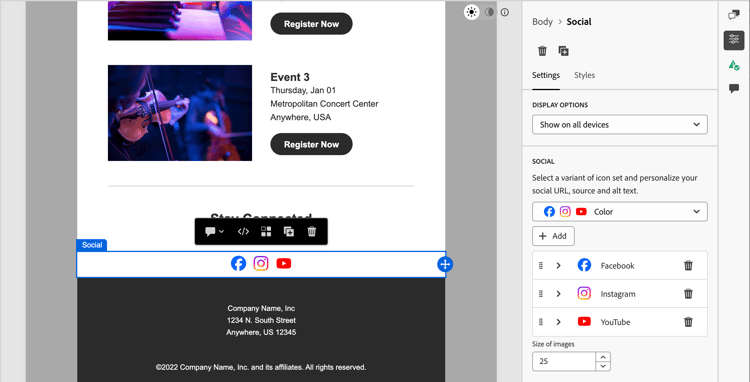Delete the YouTube entry
Screen dimensions: 750x382
[688, 322]
